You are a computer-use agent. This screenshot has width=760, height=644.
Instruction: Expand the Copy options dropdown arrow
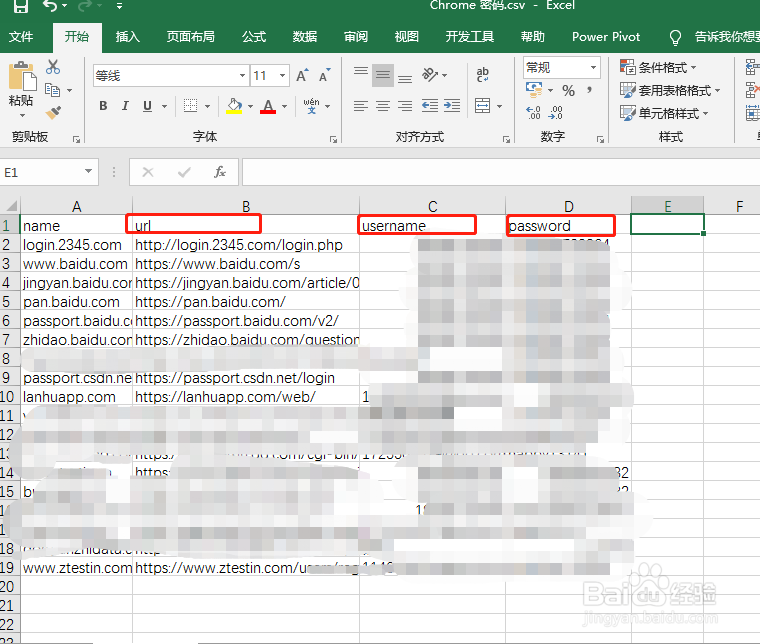[x=70, y=91]
